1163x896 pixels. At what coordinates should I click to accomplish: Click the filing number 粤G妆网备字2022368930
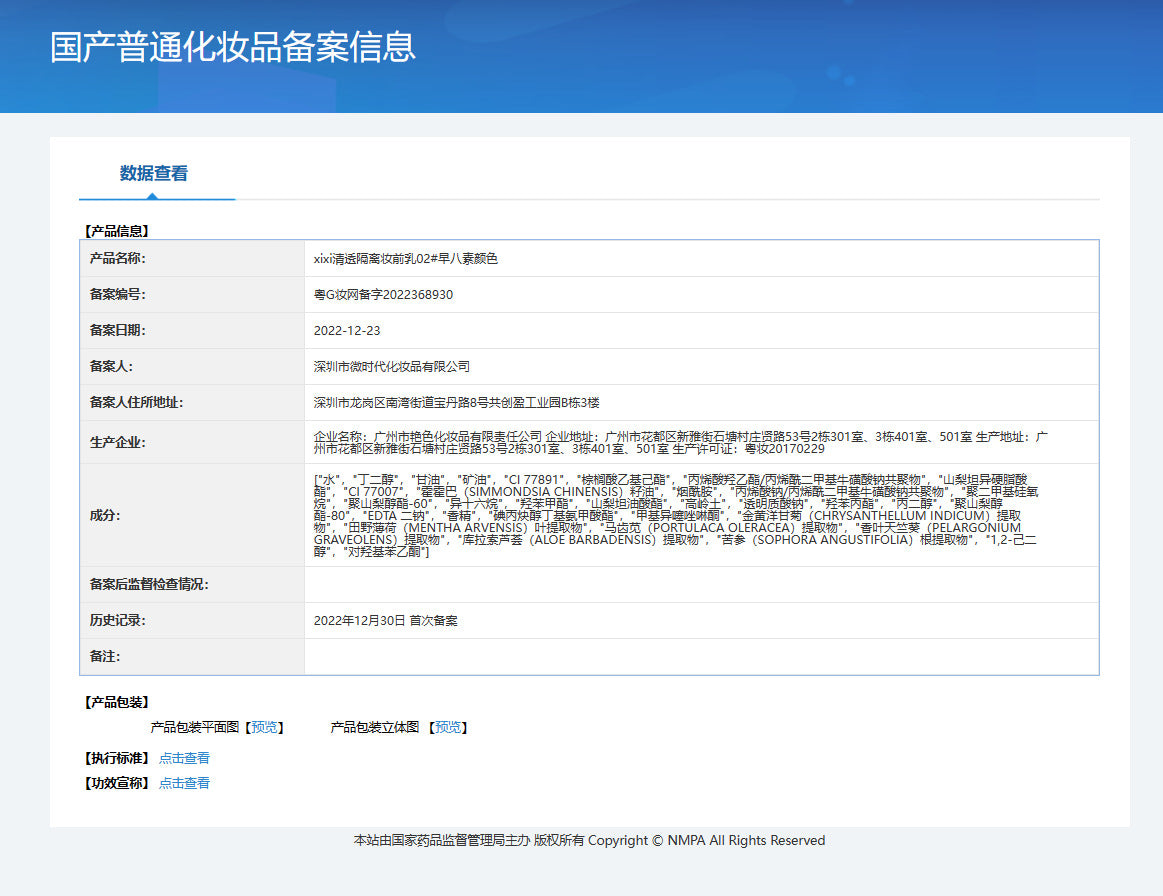[x=383, y=294]
